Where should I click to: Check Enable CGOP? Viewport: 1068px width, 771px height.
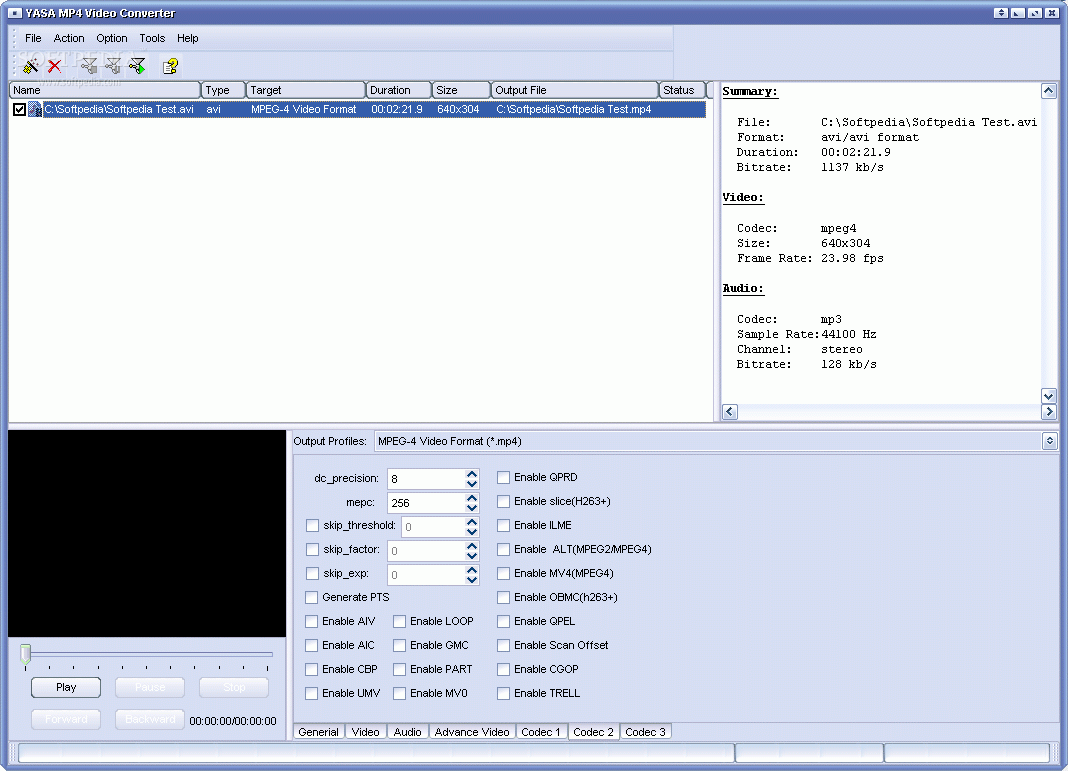[503, 670]
